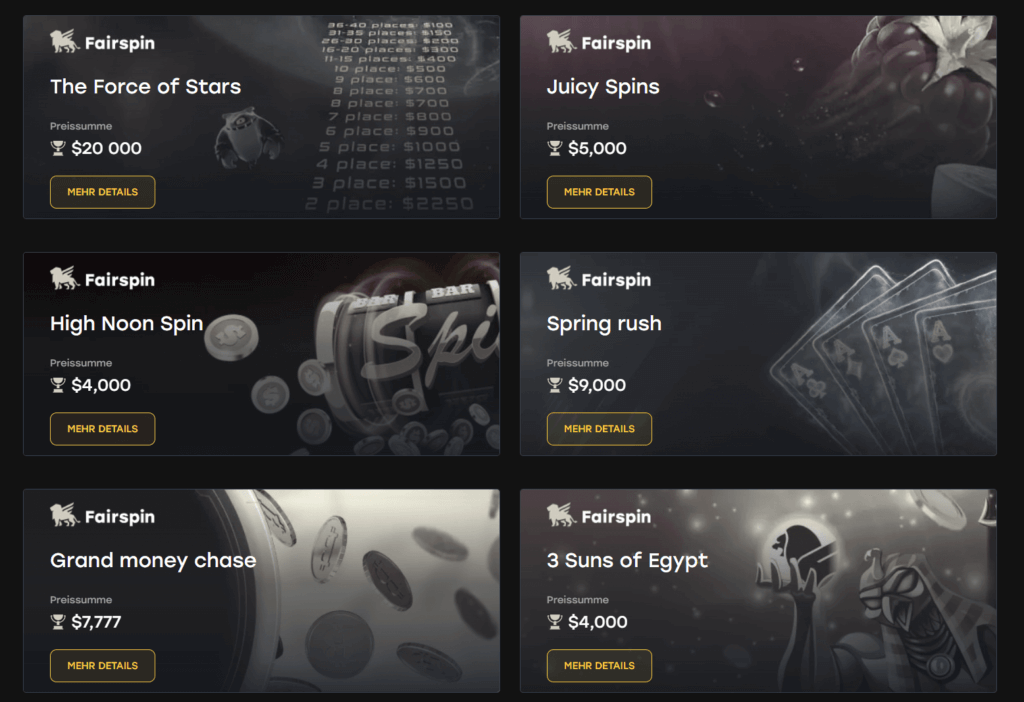
Task: Click Fairspin logo on High Noon Spin card
Action: 103,279
